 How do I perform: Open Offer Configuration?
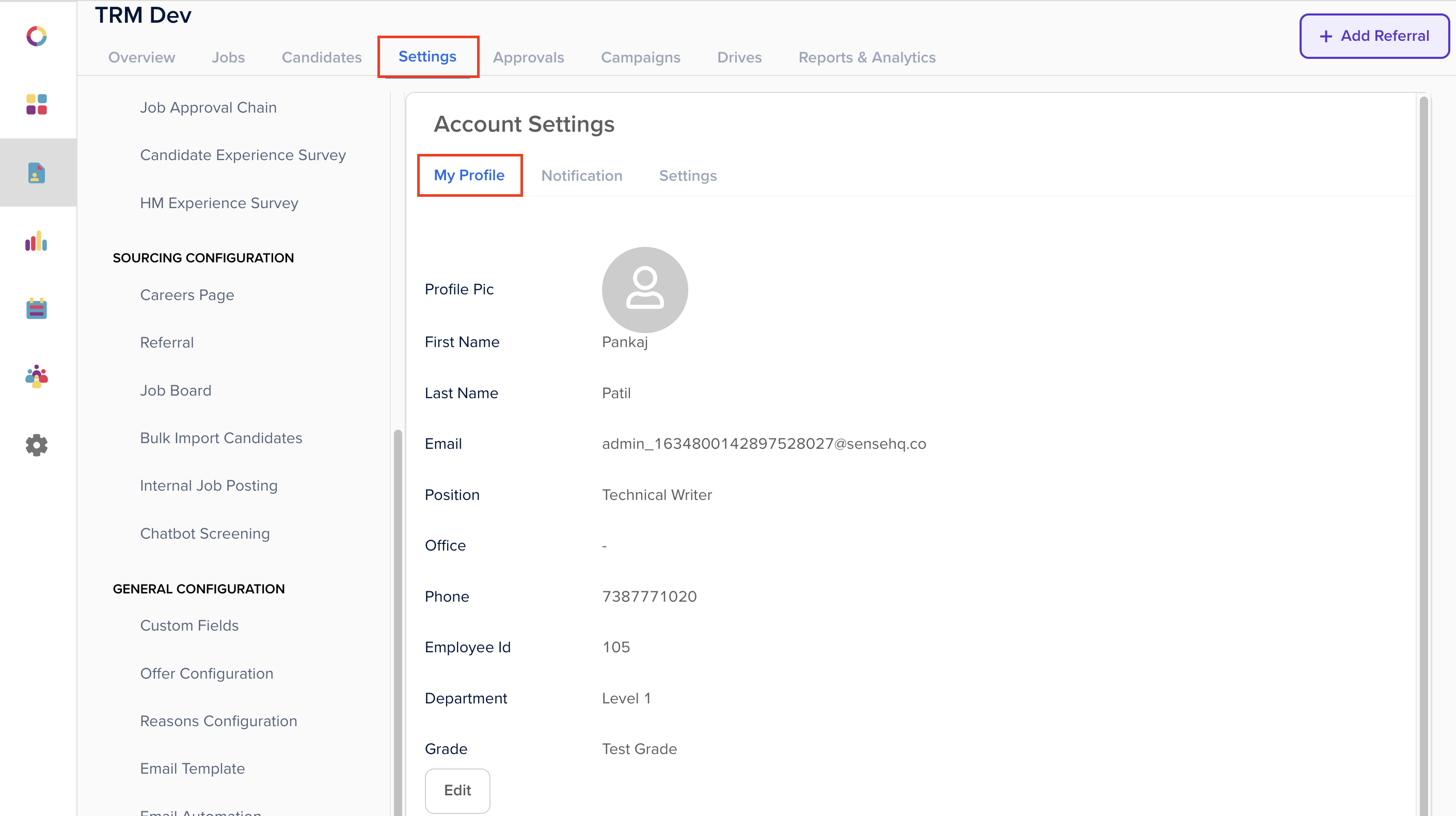click(x=207, y=673)
